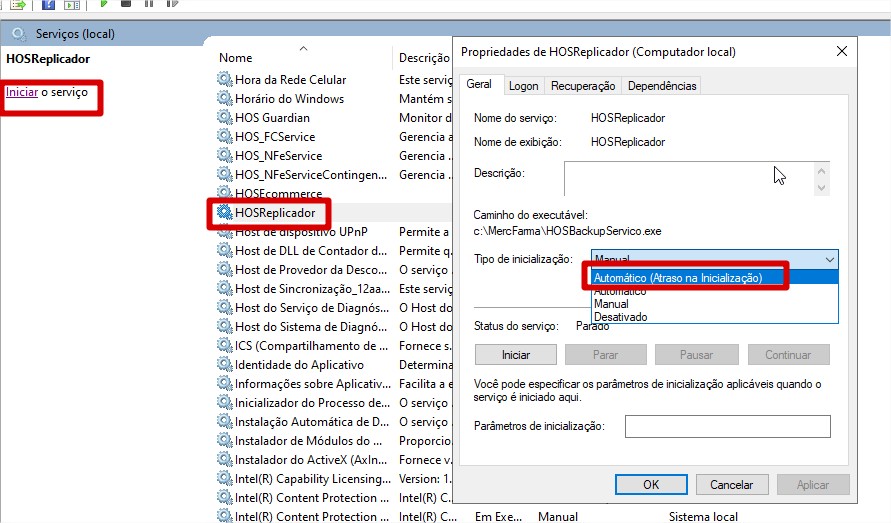Viewport: 891px width, 523px height.
Task: Click the Pause Service toolbar icon
Action: [x=149, y=3]
